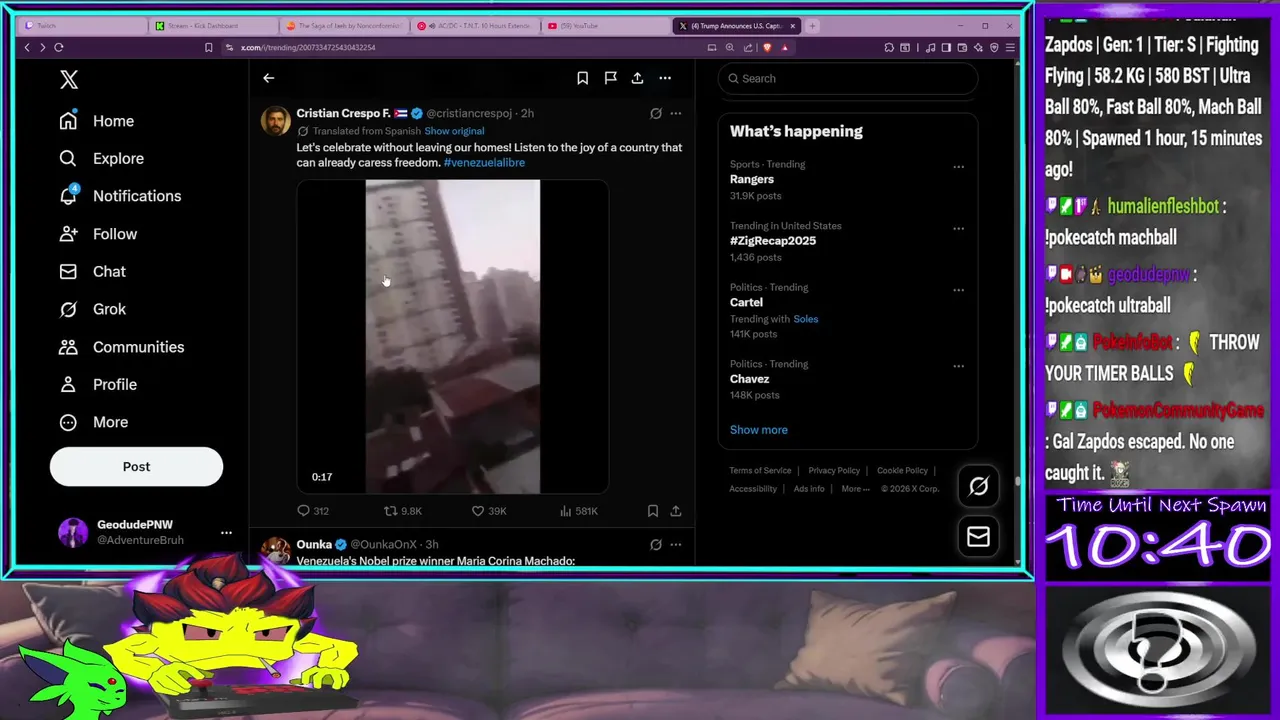
Task: Click Cristian Crespo's avatar
Action: [x=276, y=120]
